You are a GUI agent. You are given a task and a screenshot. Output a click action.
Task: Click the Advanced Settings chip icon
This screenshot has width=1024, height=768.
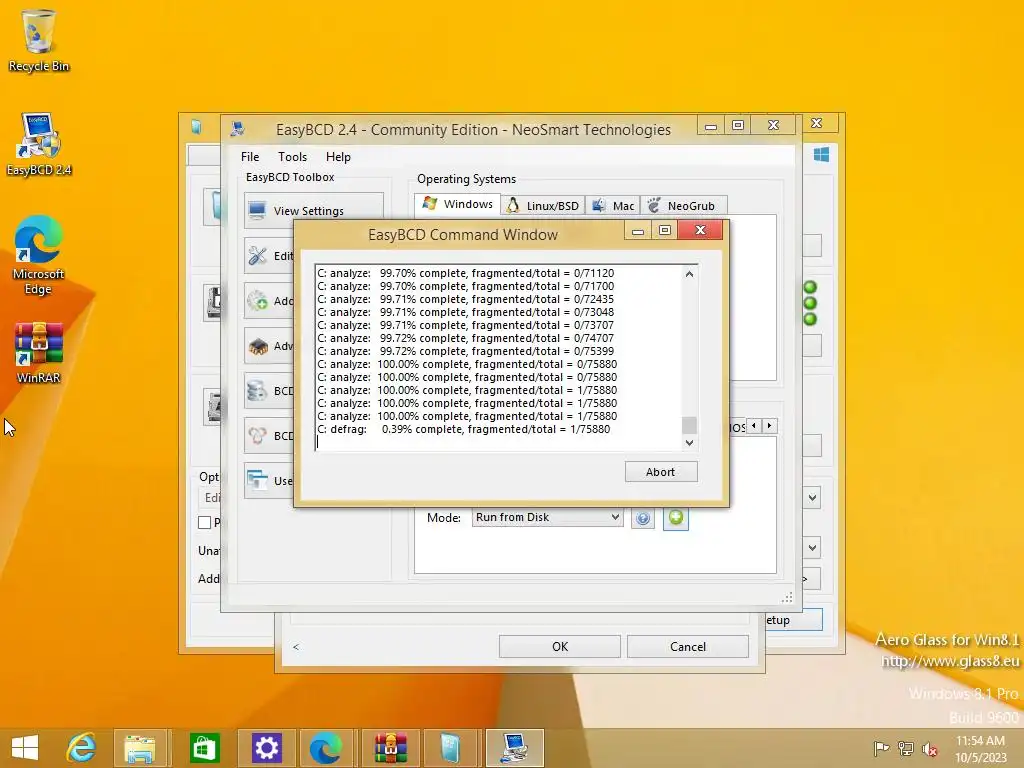click(x=257, y=345)
